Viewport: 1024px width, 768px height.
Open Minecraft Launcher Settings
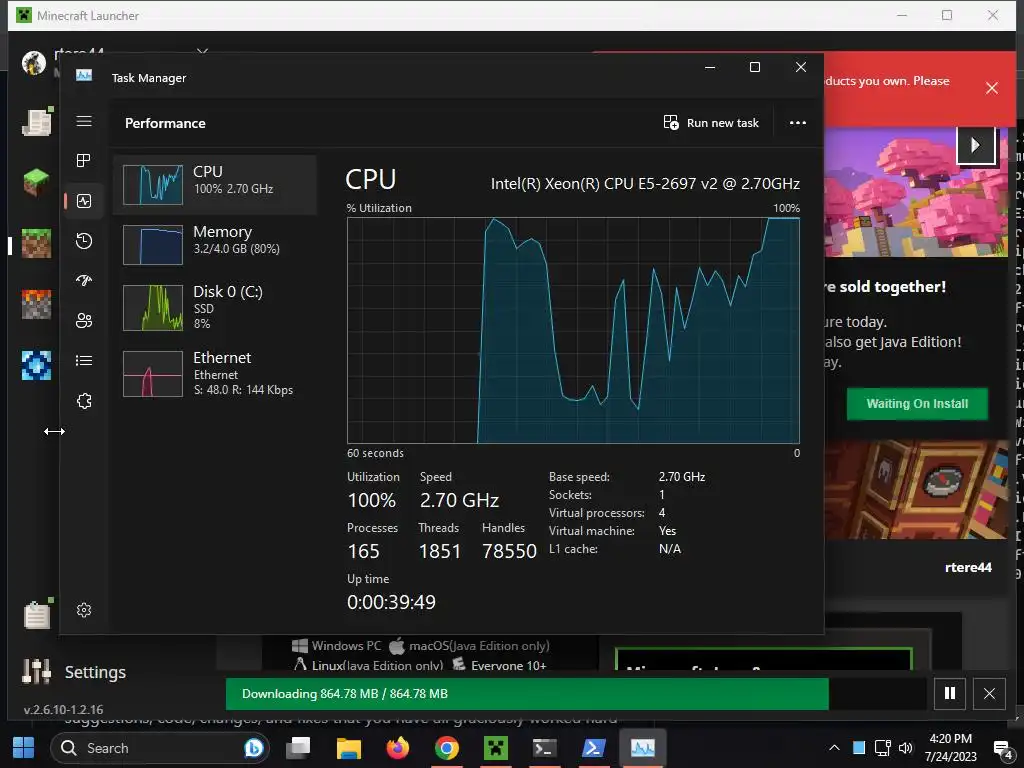[x=74, y=672]
